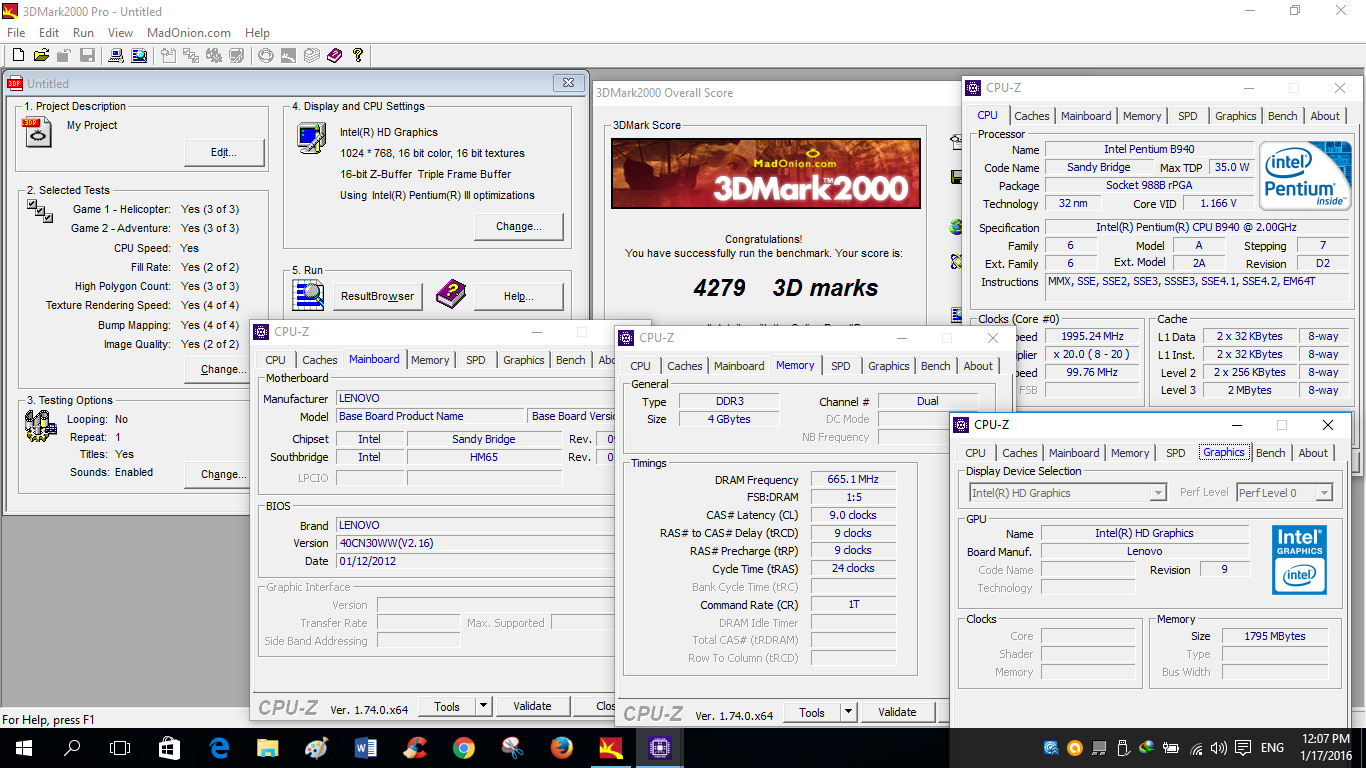Click the 3DMark2000 score banner image
1366x768 pixels.
click(765, 173)
